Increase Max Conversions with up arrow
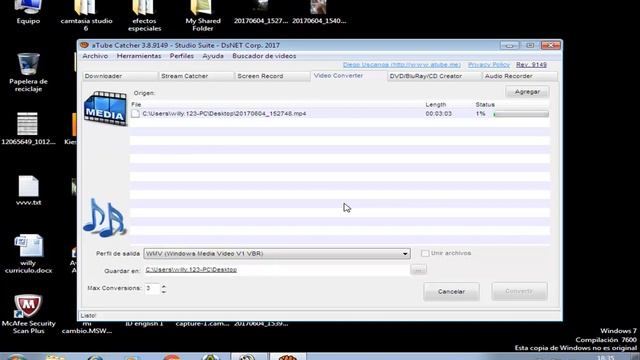 164,286
